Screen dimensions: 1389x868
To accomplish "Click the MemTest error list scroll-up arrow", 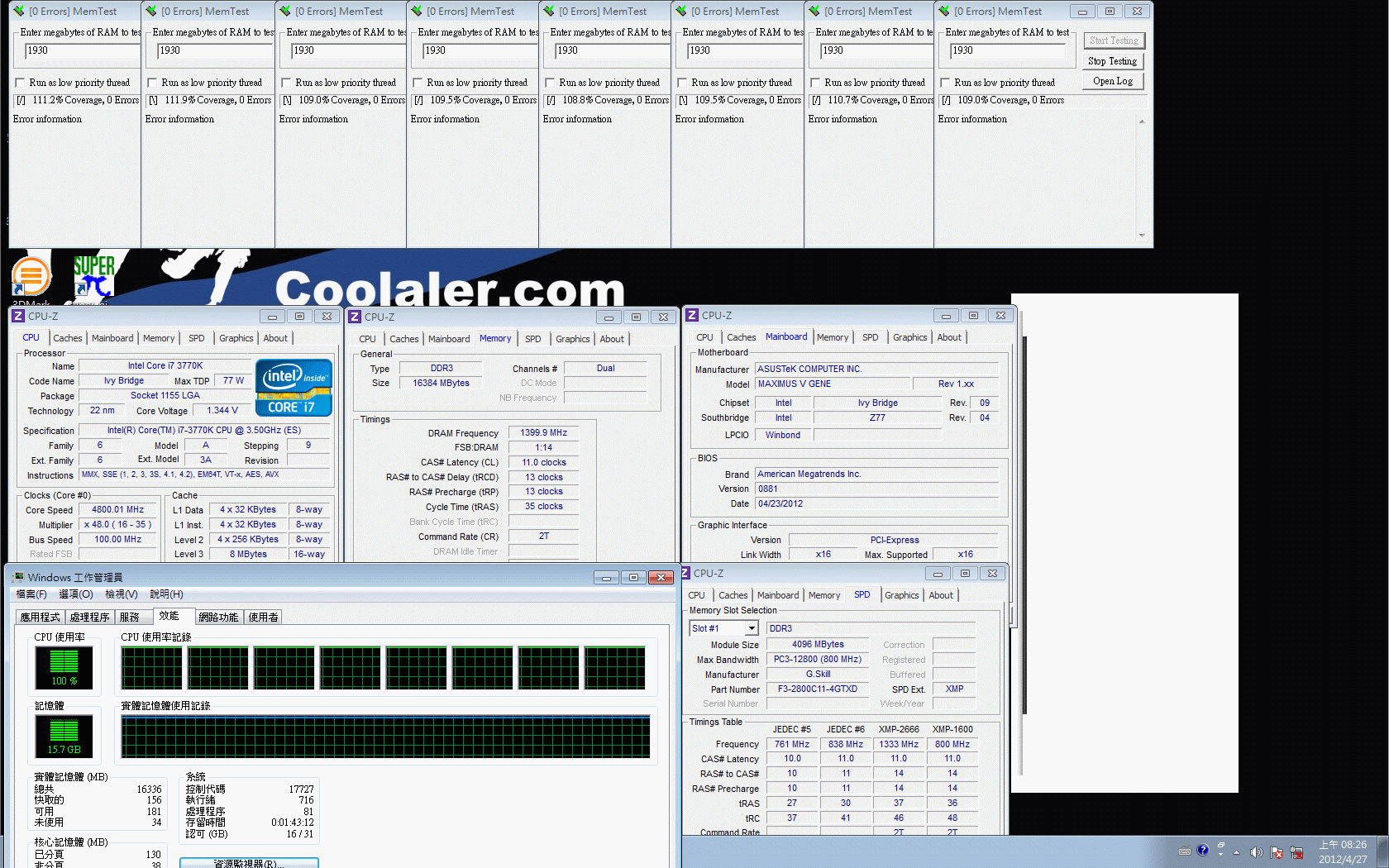I will (1142, 122).
